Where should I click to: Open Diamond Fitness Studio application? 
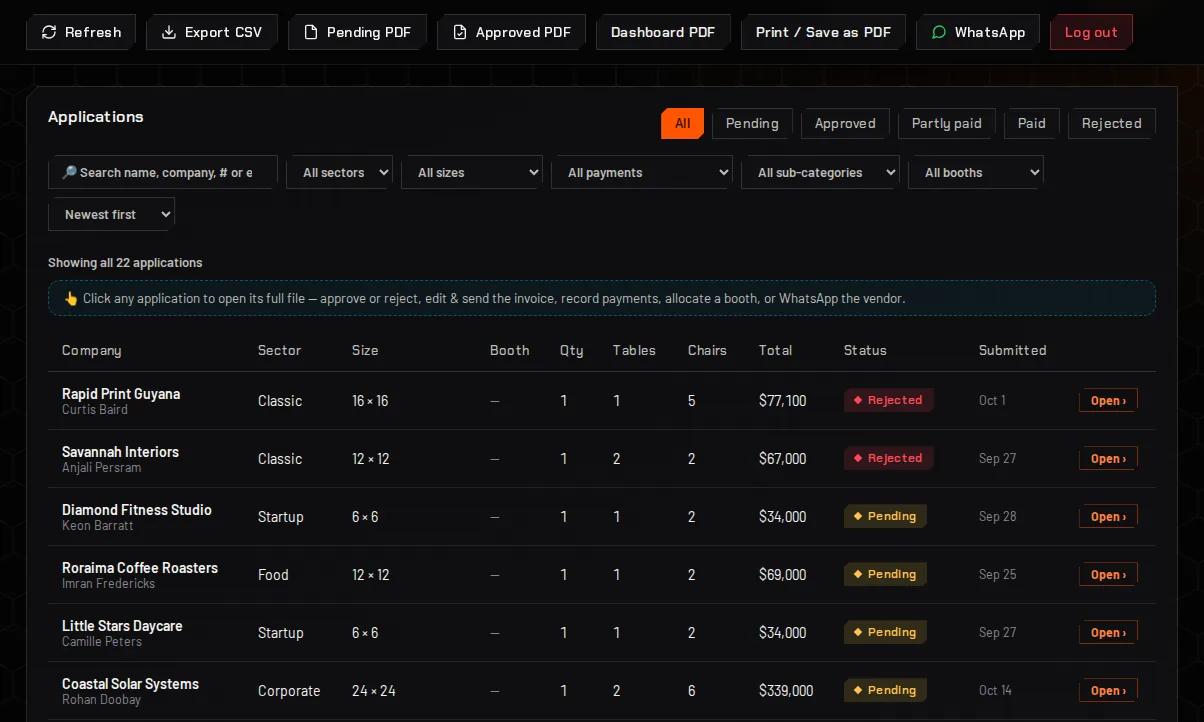click(x=1108, y=517)
